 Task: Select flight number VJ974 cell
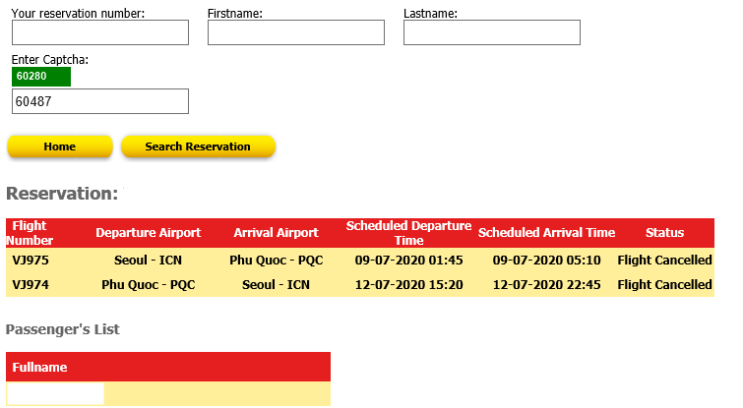pyautogui.click(x=30, y=285)
